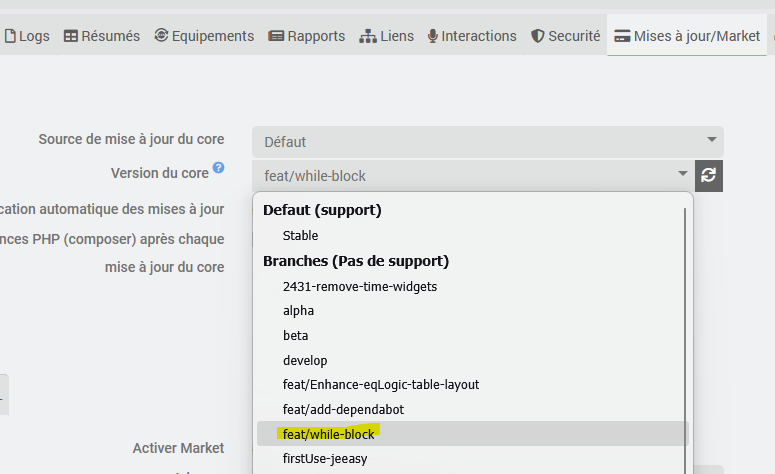Choose the develop branch
Image resolution: width=775 pixels, height=474 pixels.
pos(305,360)
